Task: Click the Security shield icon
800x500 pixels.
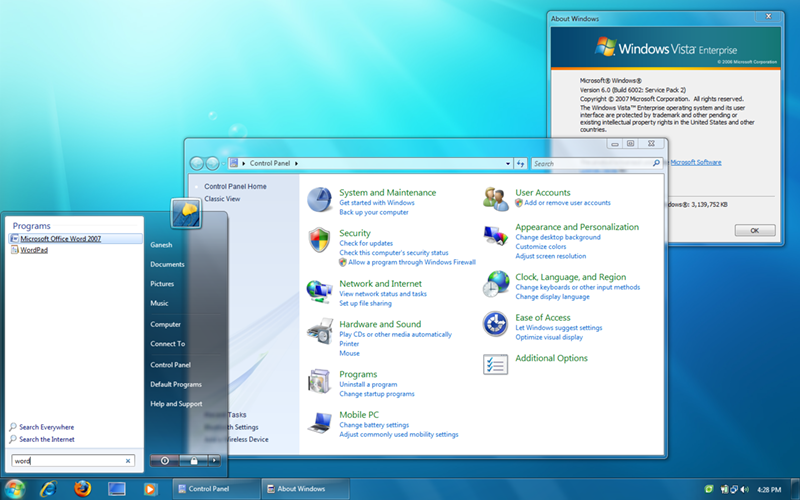Action: pyautogui.click(x=320, y=241)
